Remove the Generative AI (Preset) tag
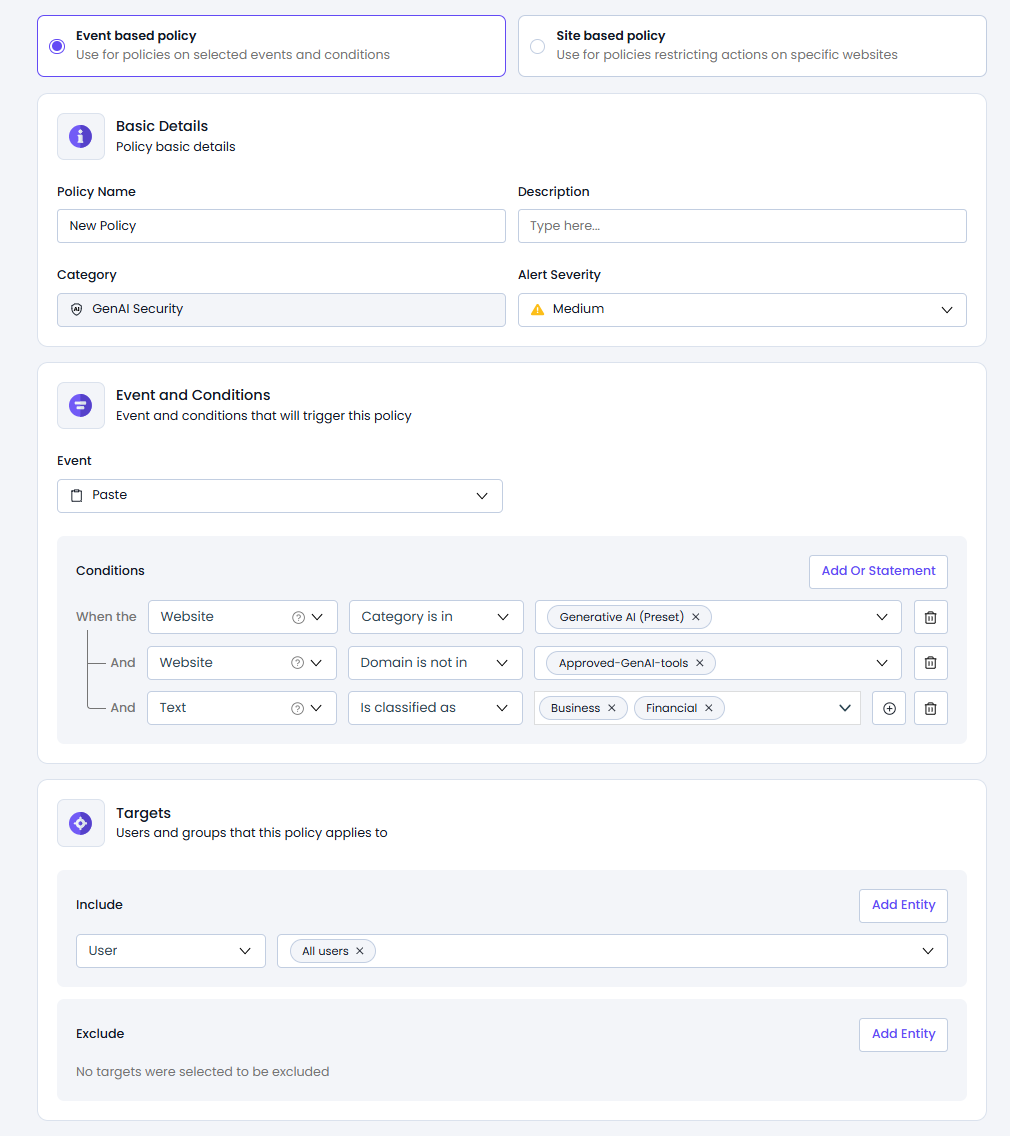 click(696, 617)
